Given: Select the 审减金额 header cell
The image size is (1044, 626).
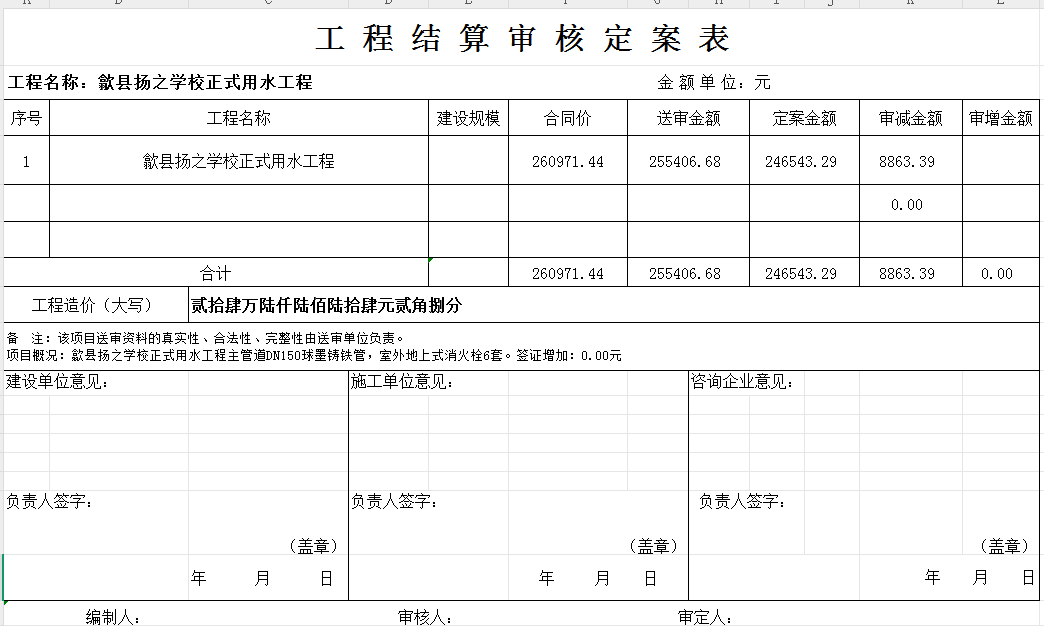Looking at the screenshot, I should (x=910, y=118).
